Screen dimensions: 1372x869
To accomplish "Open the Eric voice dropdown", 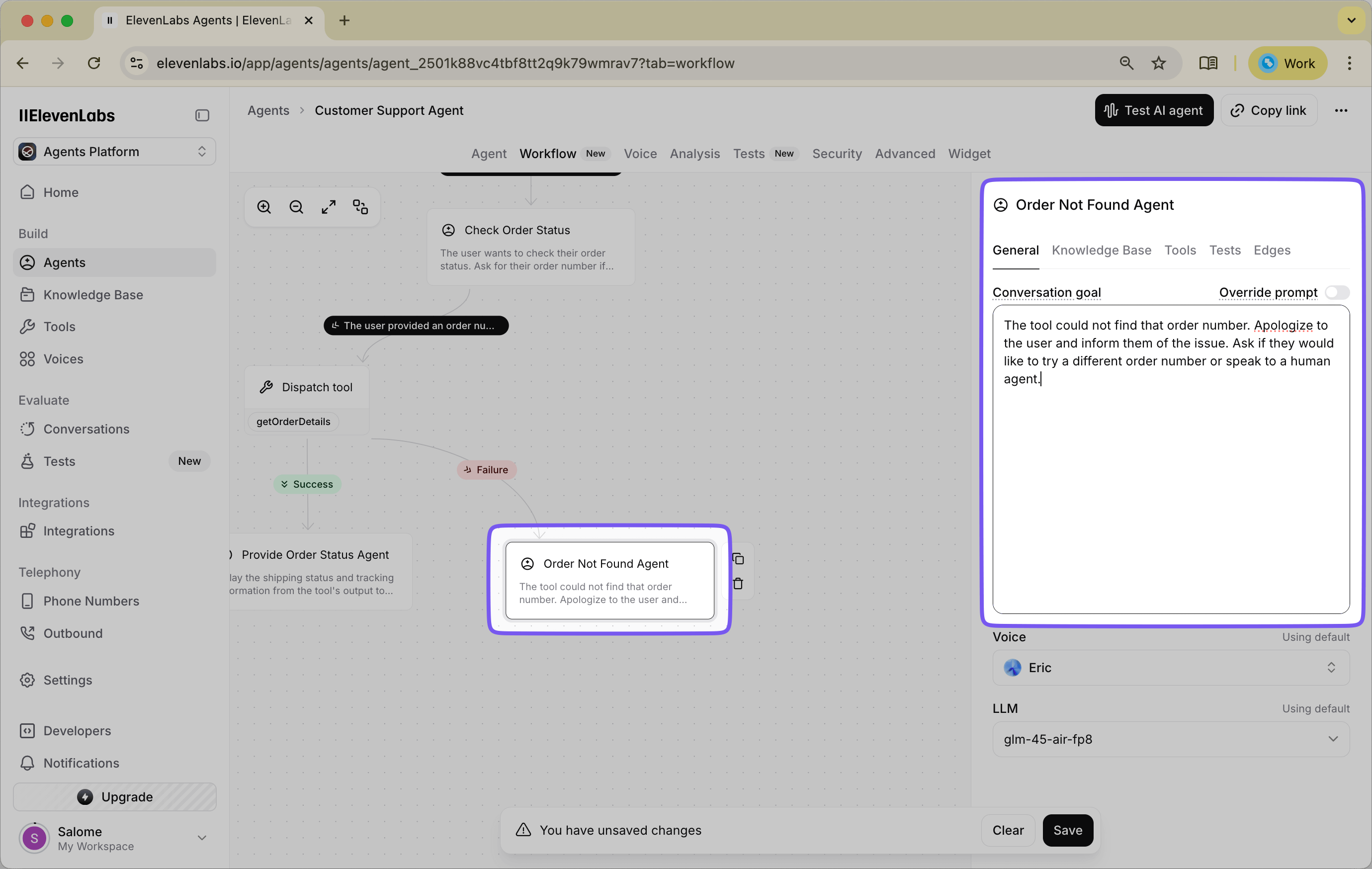I will [x=1170, y=667].
